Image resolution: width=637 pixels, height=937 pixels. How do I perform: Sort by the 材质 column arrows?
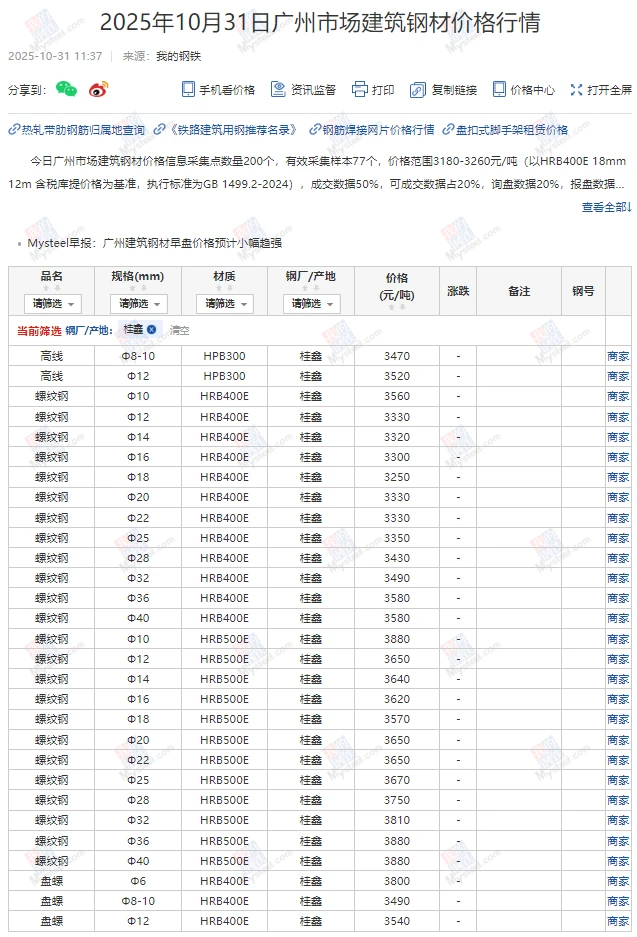pos(224,287)
